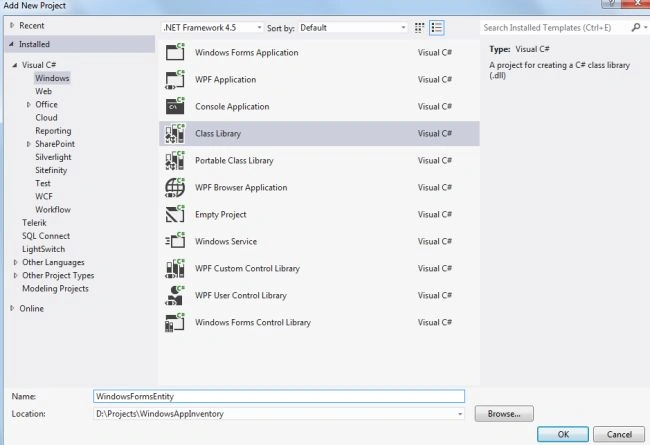Click the WPF Application template icon
The image size is (650, 445).
tap(175, 79)
